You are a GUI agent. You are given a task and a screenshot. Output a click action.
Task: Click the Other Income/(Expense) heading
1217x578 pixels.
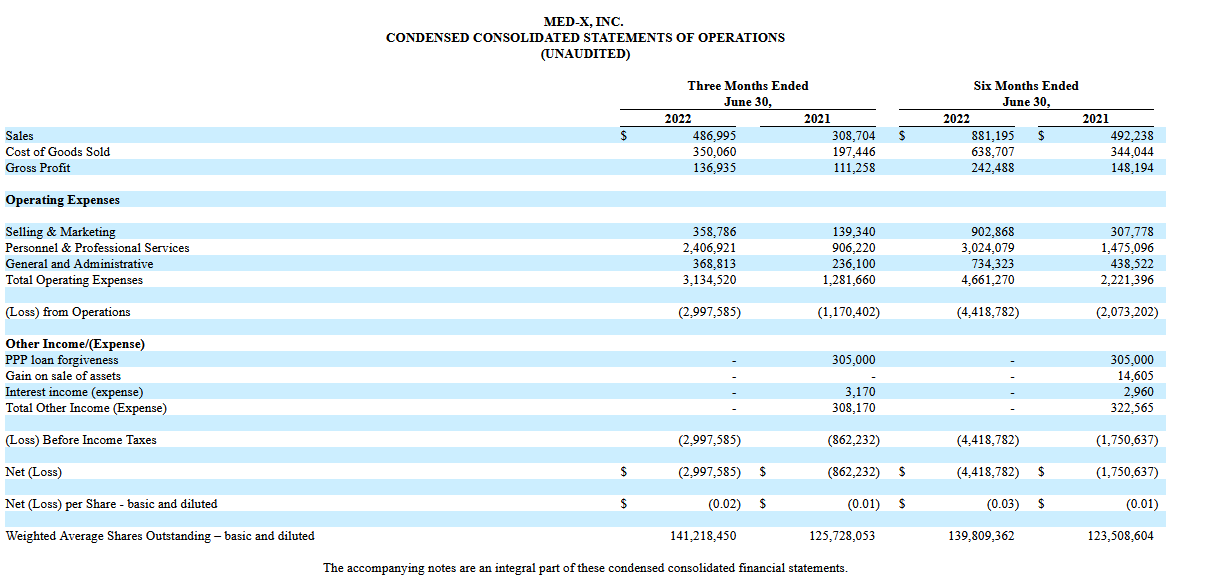coord(75,344)
